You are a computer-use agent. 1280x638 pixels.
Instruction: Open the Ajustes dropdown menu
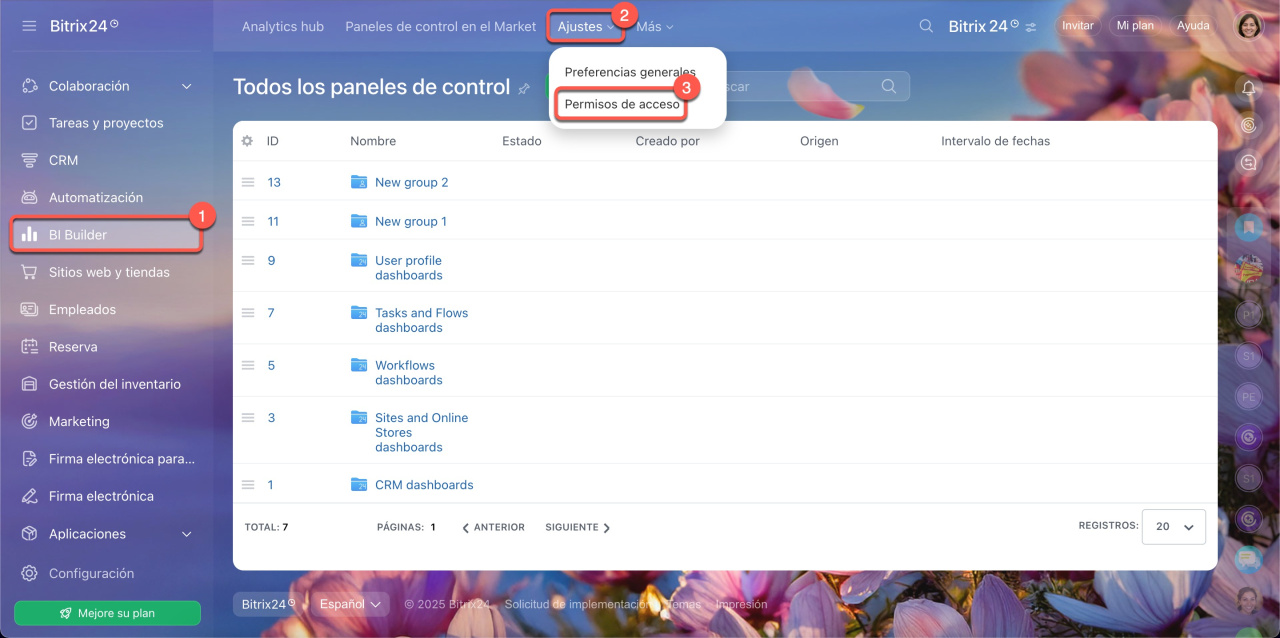[x=586, y=27]
